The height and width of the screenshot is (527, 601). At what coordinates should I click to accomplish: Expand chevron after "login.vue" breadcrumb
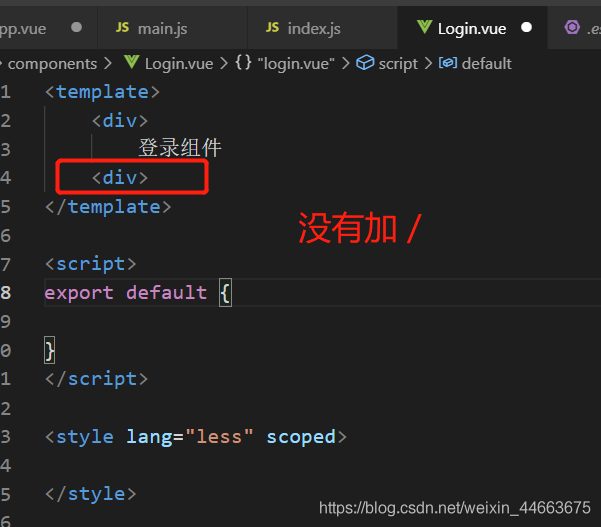pos(346,64)
